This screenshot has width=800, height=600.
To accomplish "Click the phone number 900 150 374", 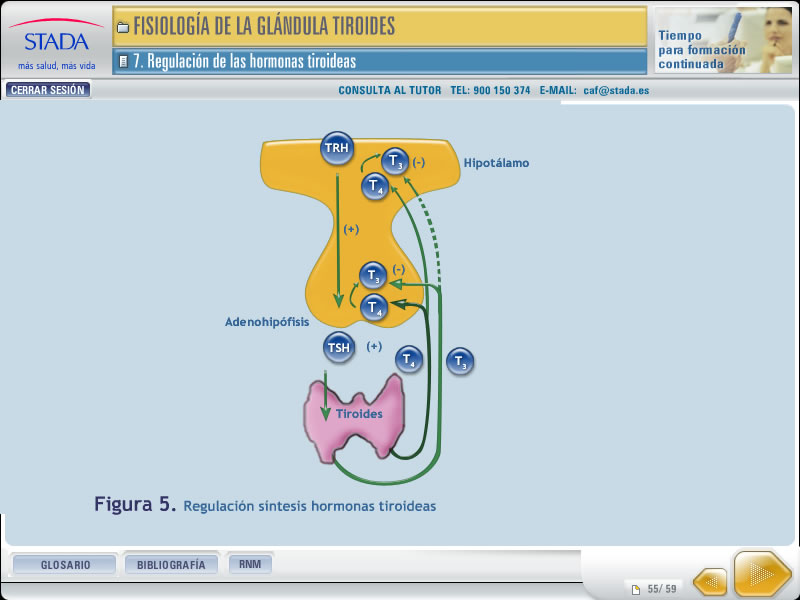I will tap(502, 90).
